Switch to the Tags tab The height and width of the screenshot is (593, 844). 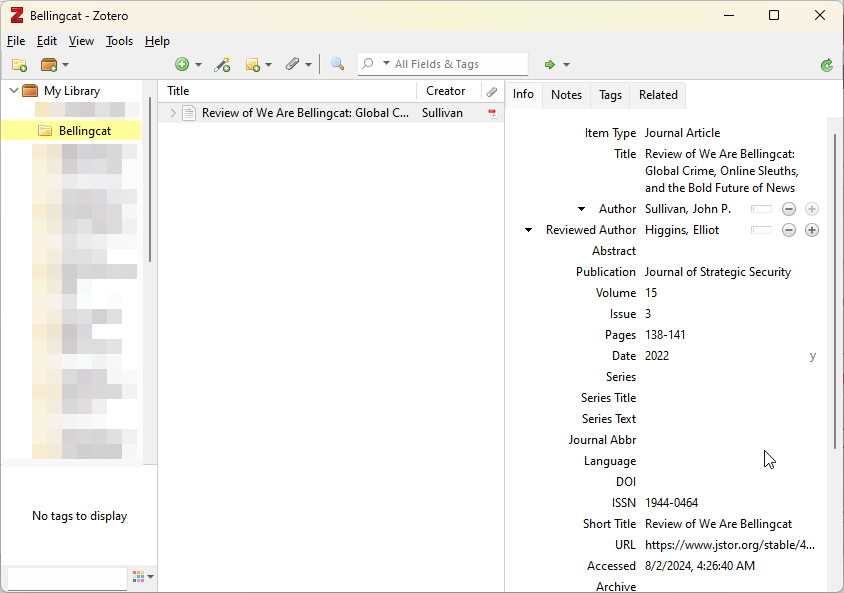click(x=610, y=95)
